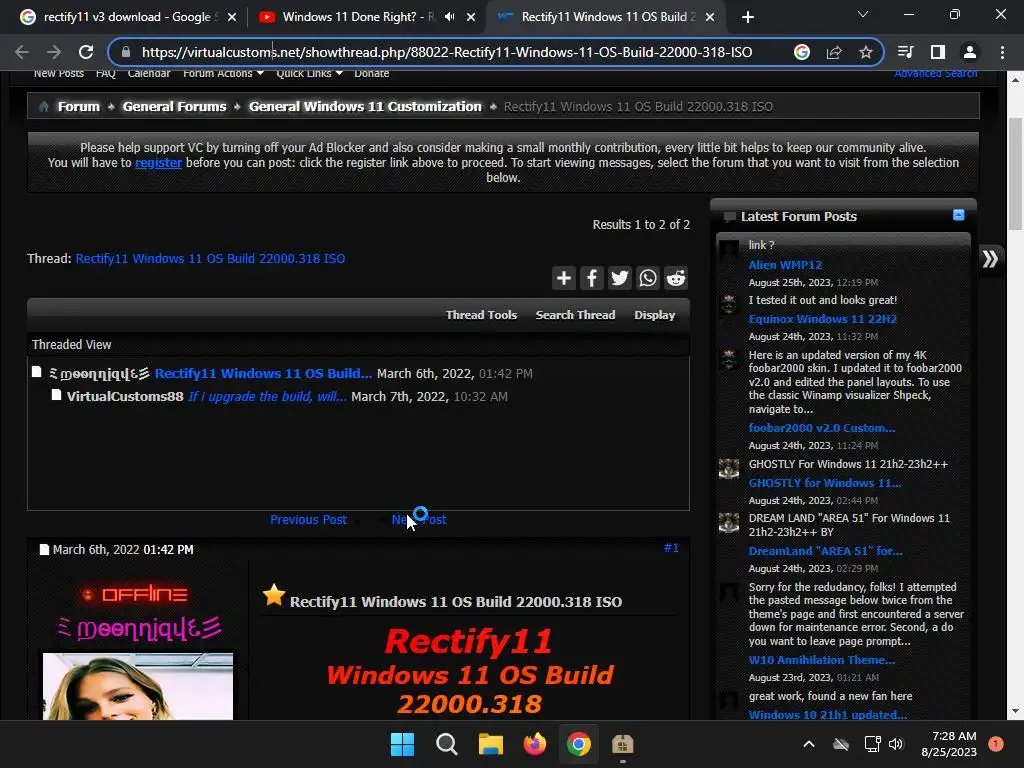Open the foobar2000 v2.0 Custom... link
The width and height of the screenshot is (1024, 768).
click(x=822, y=428)
